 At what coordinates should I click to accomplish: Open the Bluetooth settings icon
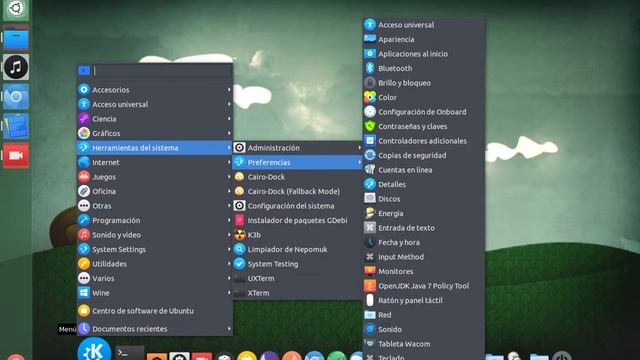370,68
